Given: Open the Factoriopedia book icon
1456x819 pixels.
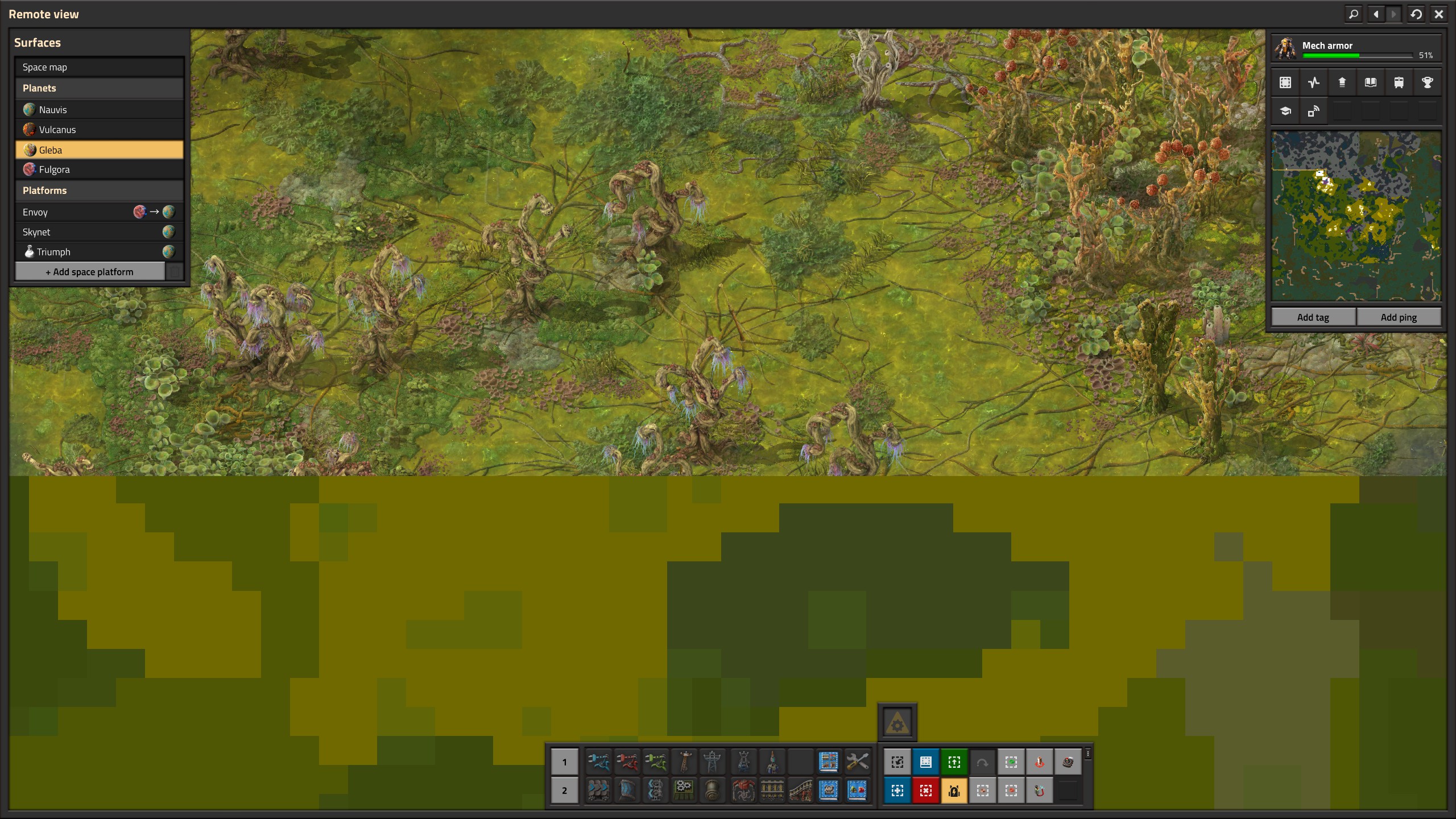Looking at the screenshot, I should pos(1371,82).
